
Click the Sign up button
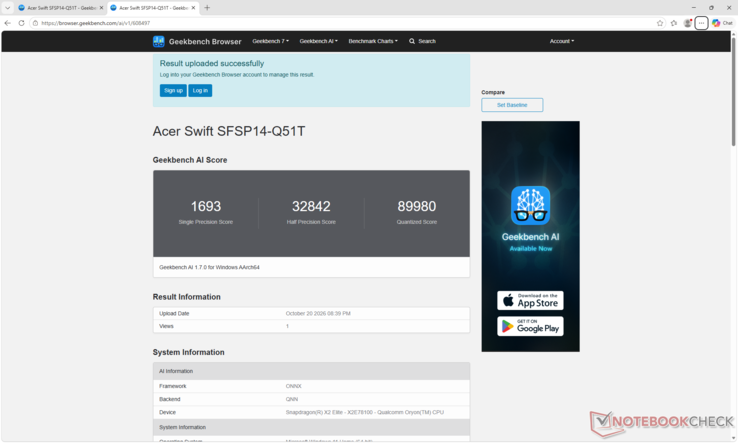(173, 90)
